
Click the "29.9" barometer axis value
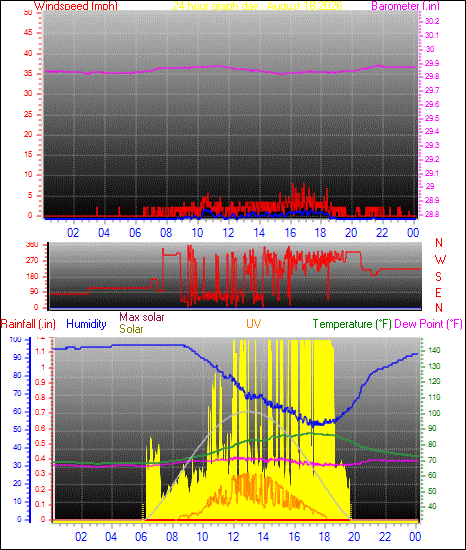[432, 63]
